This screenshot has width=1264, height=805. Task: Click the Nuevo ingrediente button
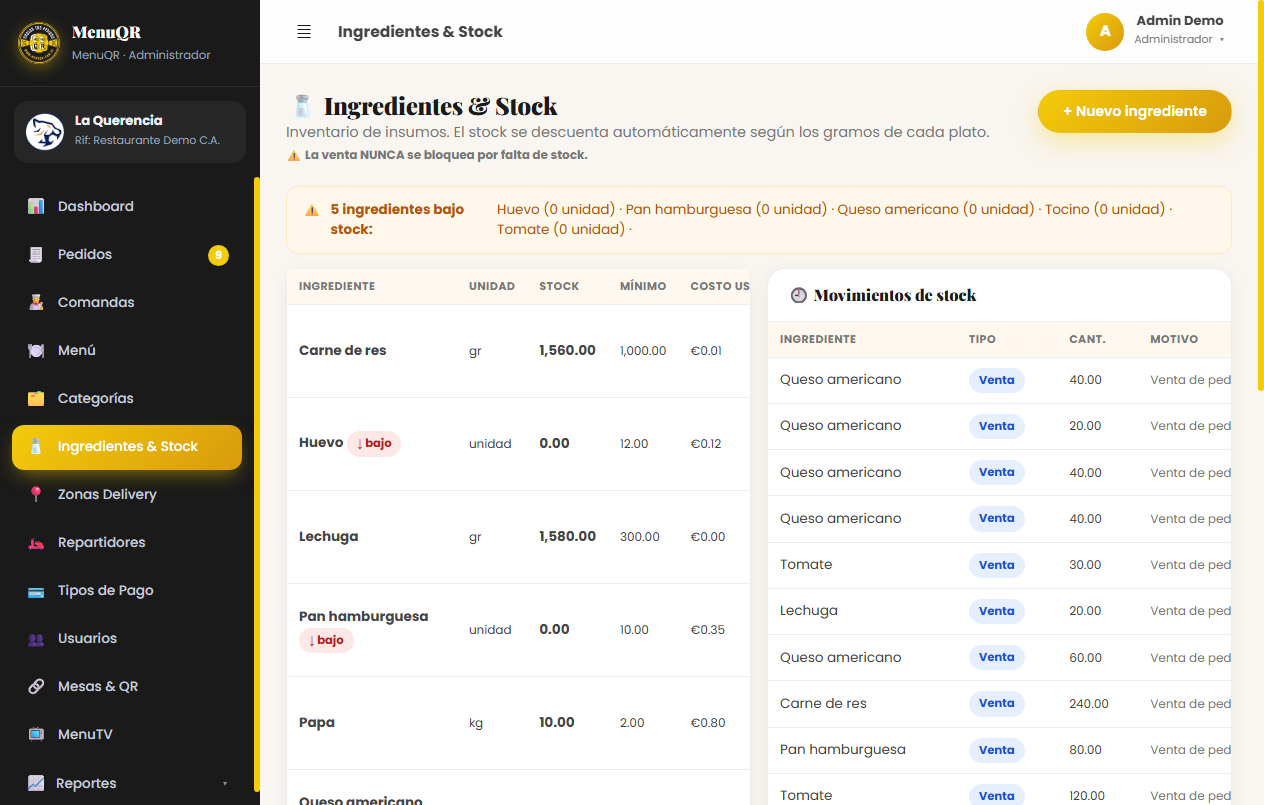point(1134,111)
